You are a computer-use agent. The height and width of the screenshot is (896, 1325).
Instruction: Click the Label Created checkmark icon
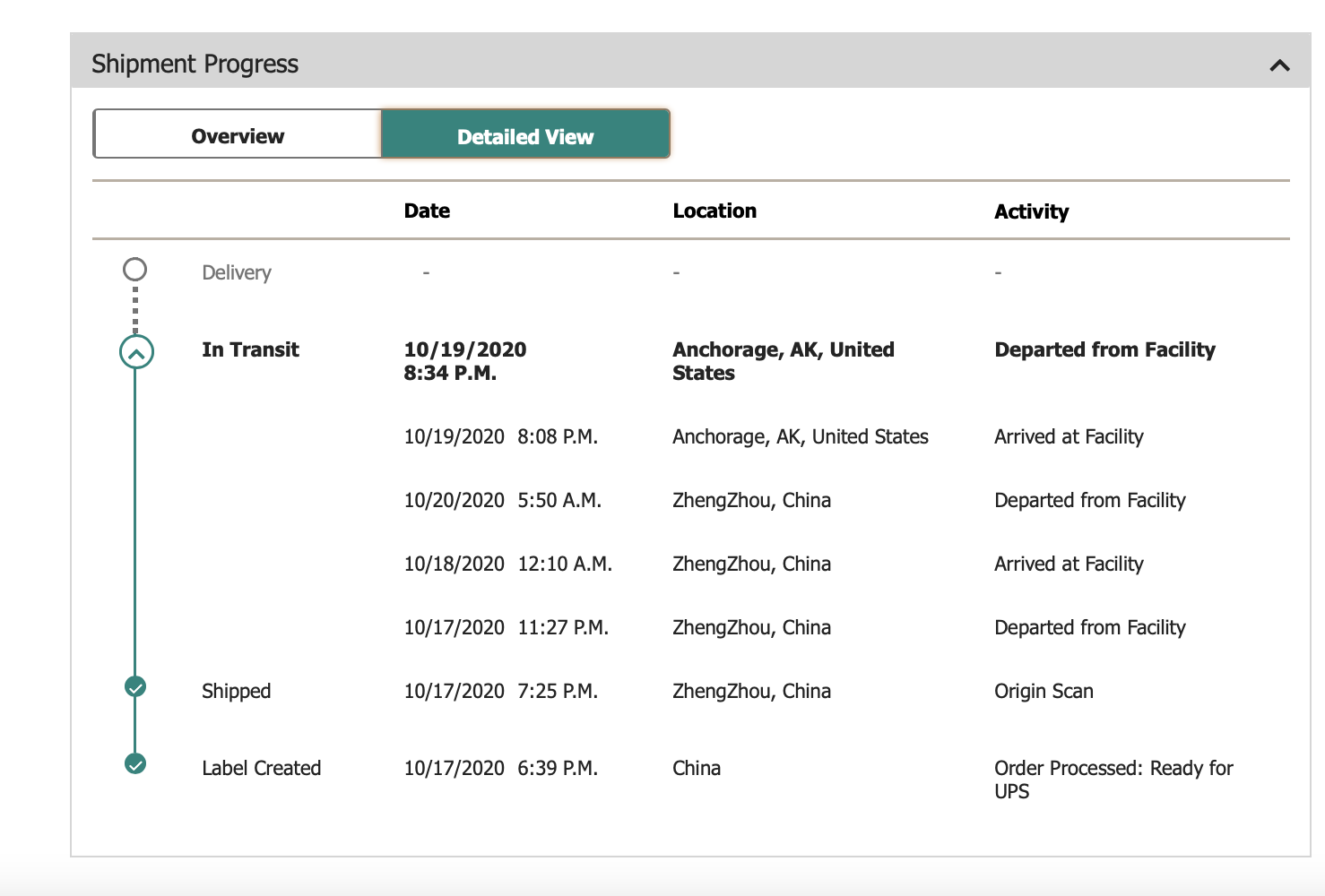tap(135, 764)
